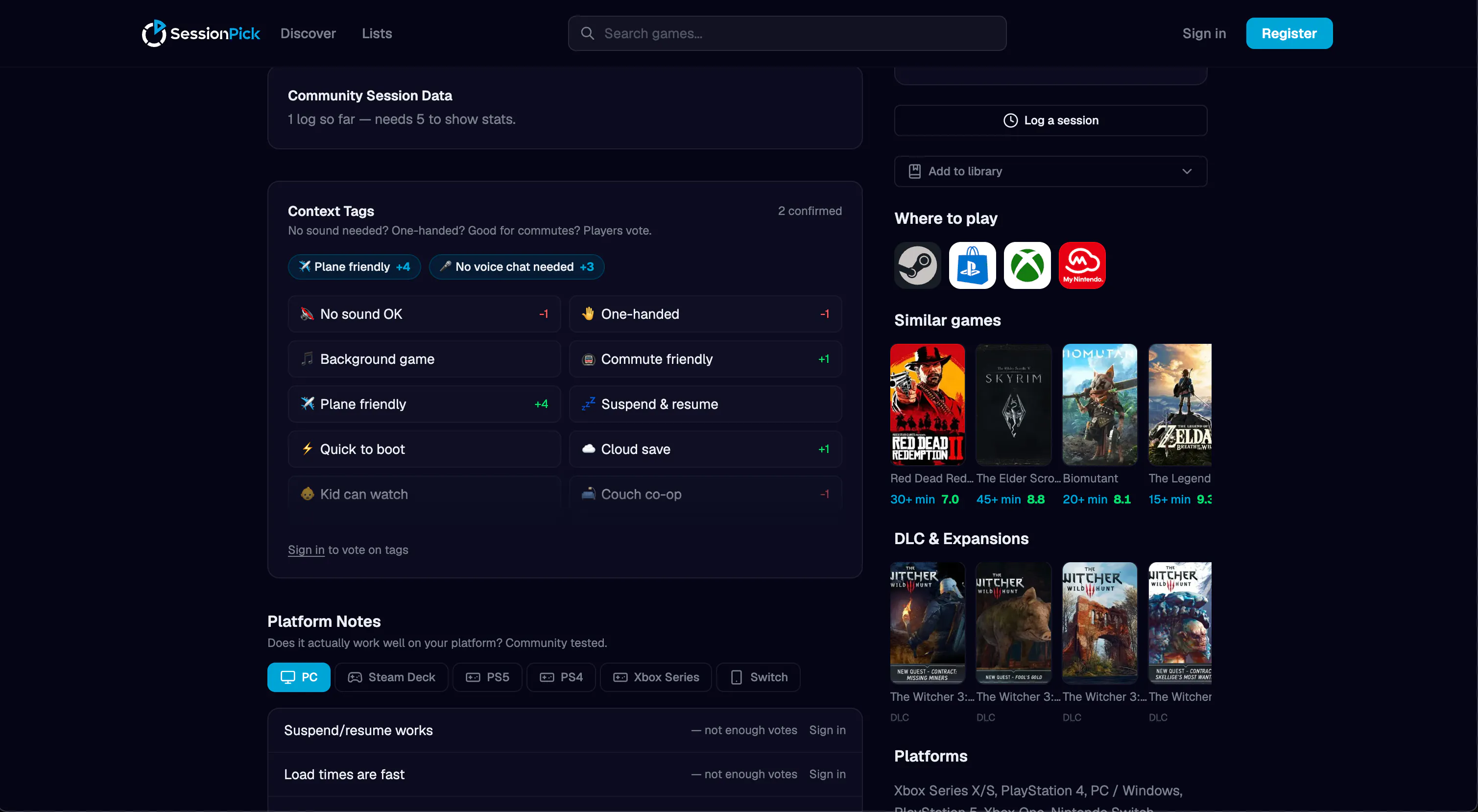The height and width of the screenshot is (812, 1478).
Task: Click the bookmark icon beside Add to library
Action: pos(915,171)
